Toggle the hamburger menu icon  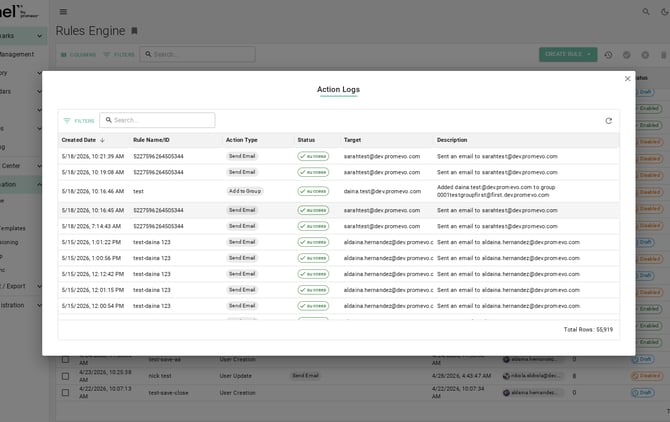tap(63, 12)
